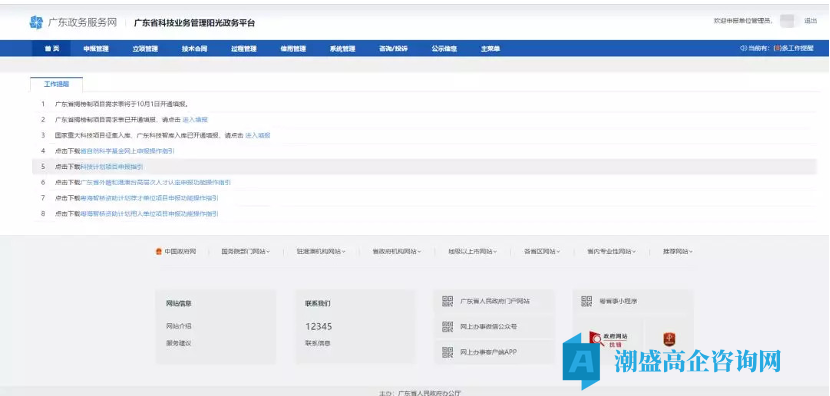The image size is (830, 396).
Task: Open the 公示信息 menu
Action: pyautogui.click(x=444, y=49)
